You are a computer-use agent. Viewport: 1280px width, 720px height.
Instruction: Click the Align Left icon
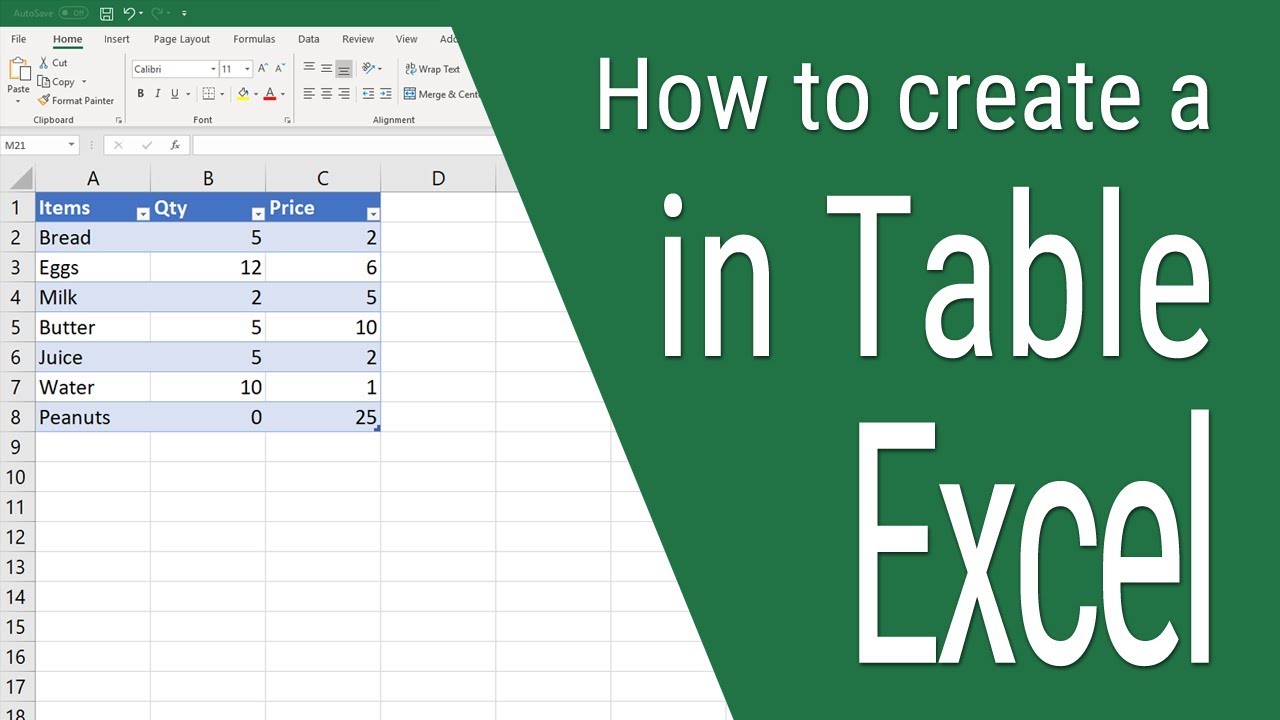tap(309, 94)
